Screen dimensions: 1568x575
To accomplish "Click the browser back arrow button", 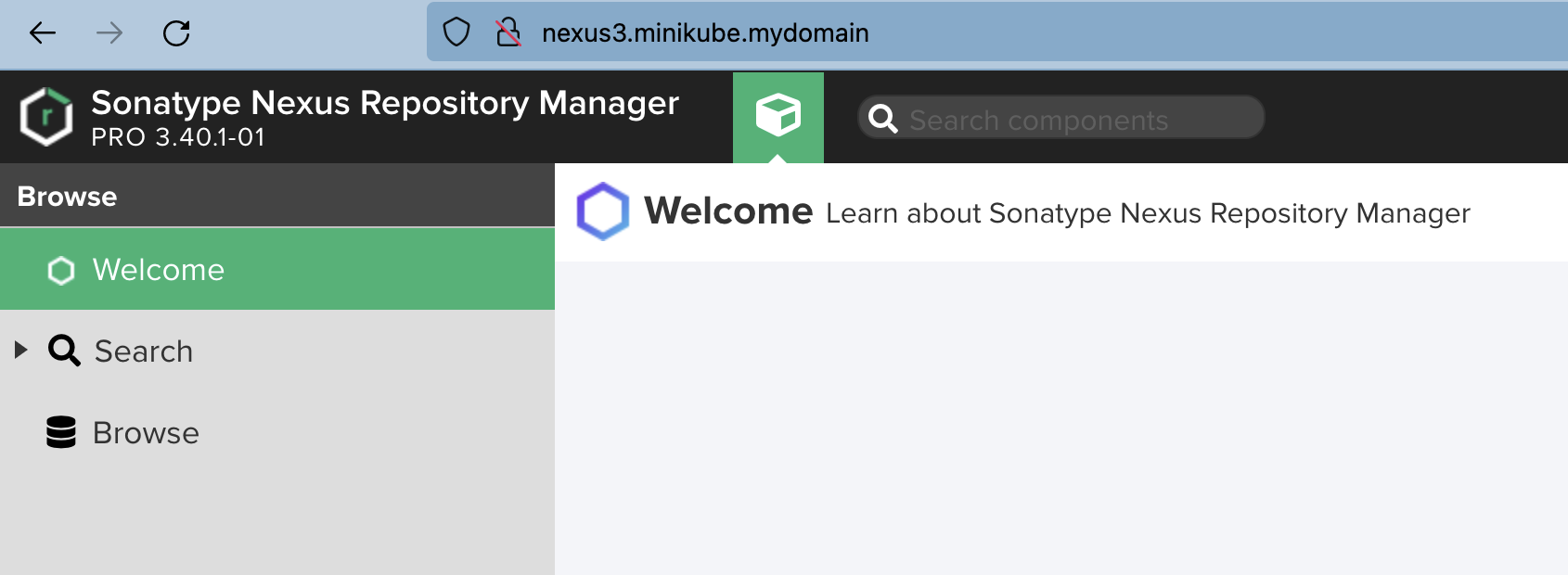I will [x=43, y=33].
